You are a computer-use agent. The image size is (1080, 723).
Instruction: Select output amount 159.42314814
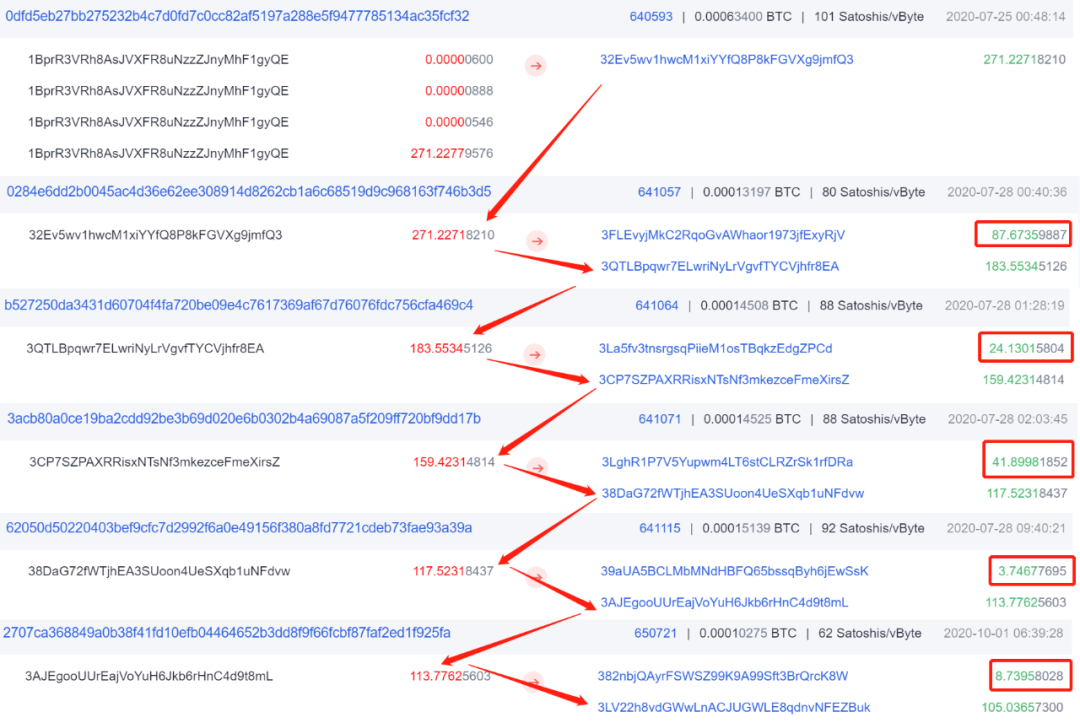click(1023, 380)
